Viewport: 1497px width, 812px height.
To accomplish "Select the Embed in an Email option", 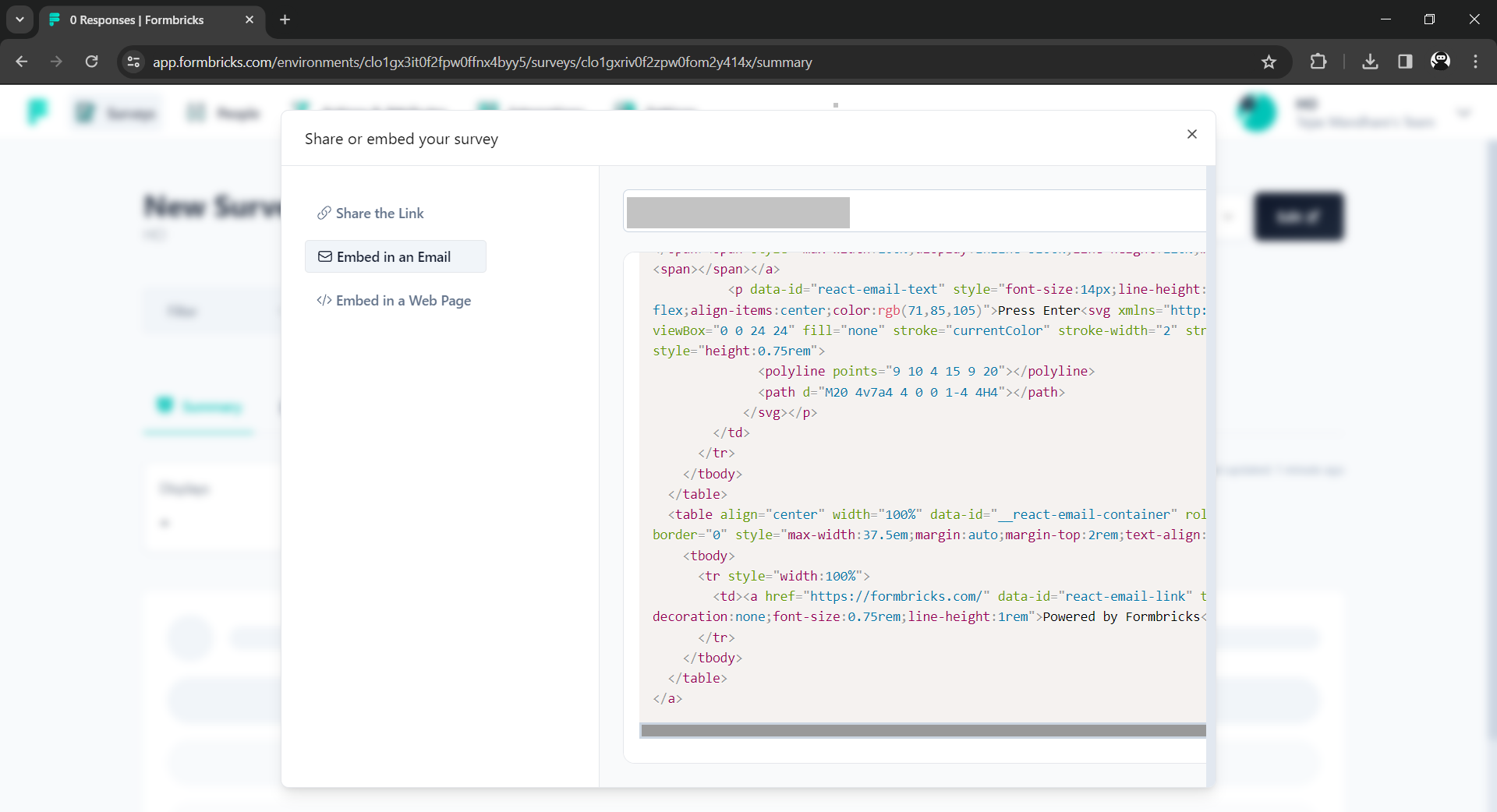I will 395,256.
